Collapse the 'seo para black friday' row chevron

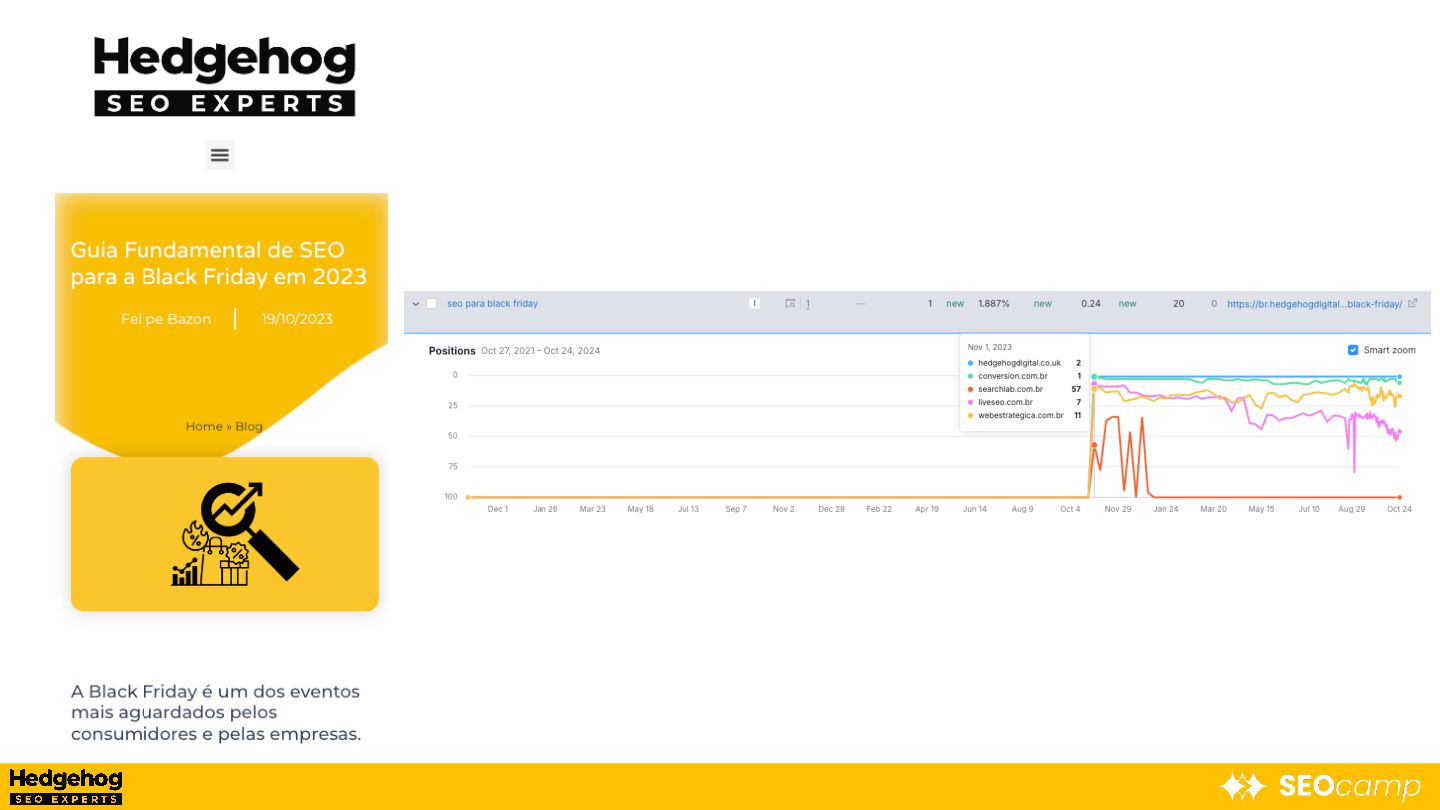point(416,304)
